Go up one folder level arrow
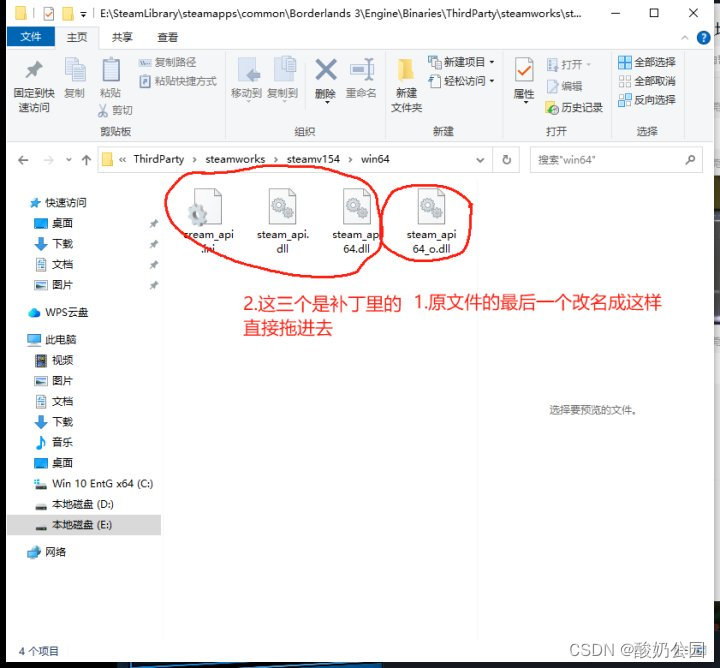The height and width of the screenshot is (668, 720). pos(86,160)
